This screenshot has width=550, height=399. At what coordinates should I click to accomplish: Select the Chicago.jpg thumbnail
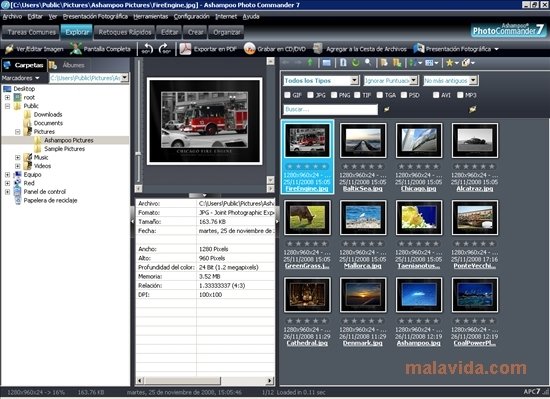(x=419, y=140)
